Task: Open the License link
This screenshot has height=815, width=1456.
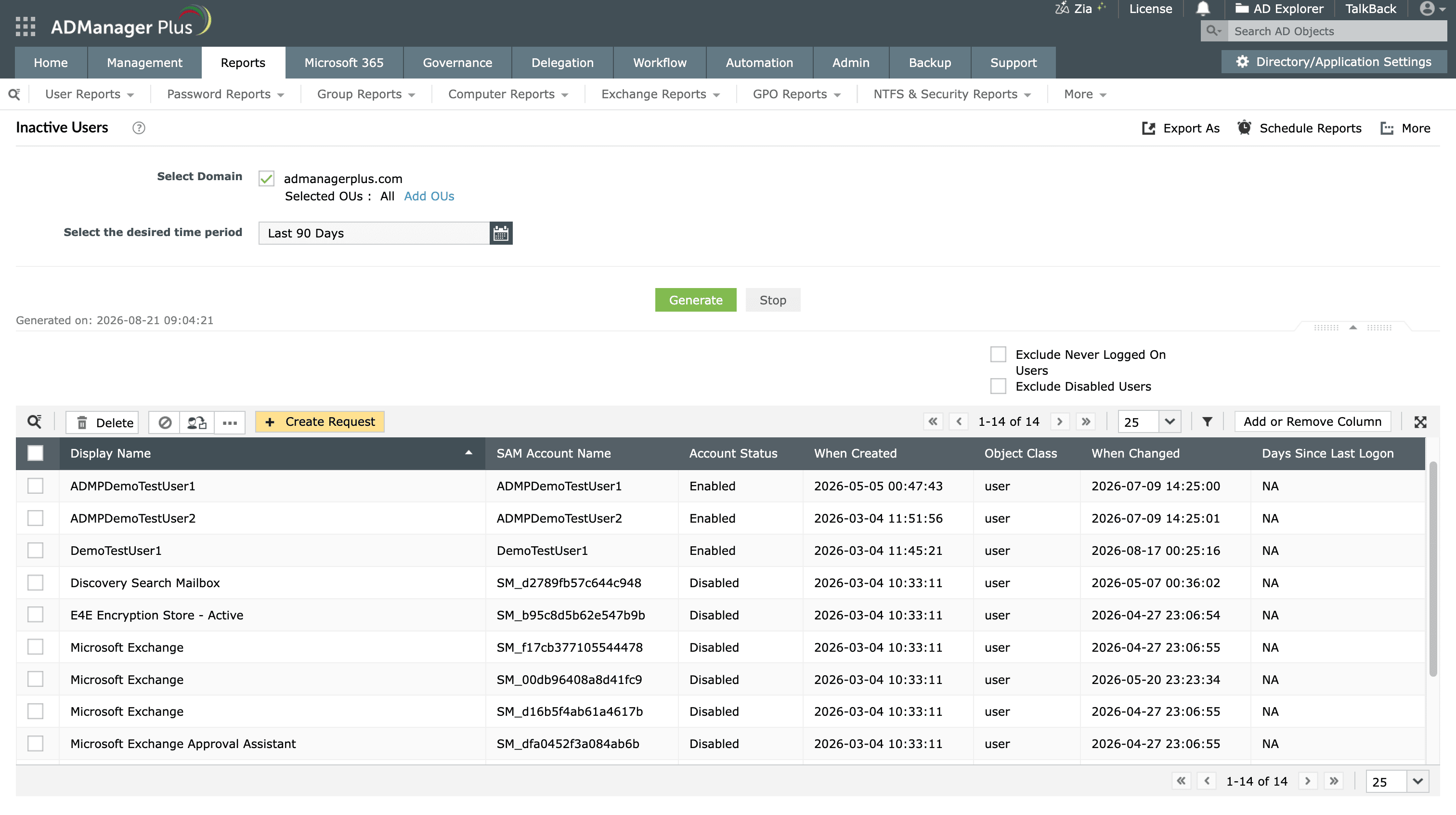Action: pyautogui.click(x=1150, y=9)
